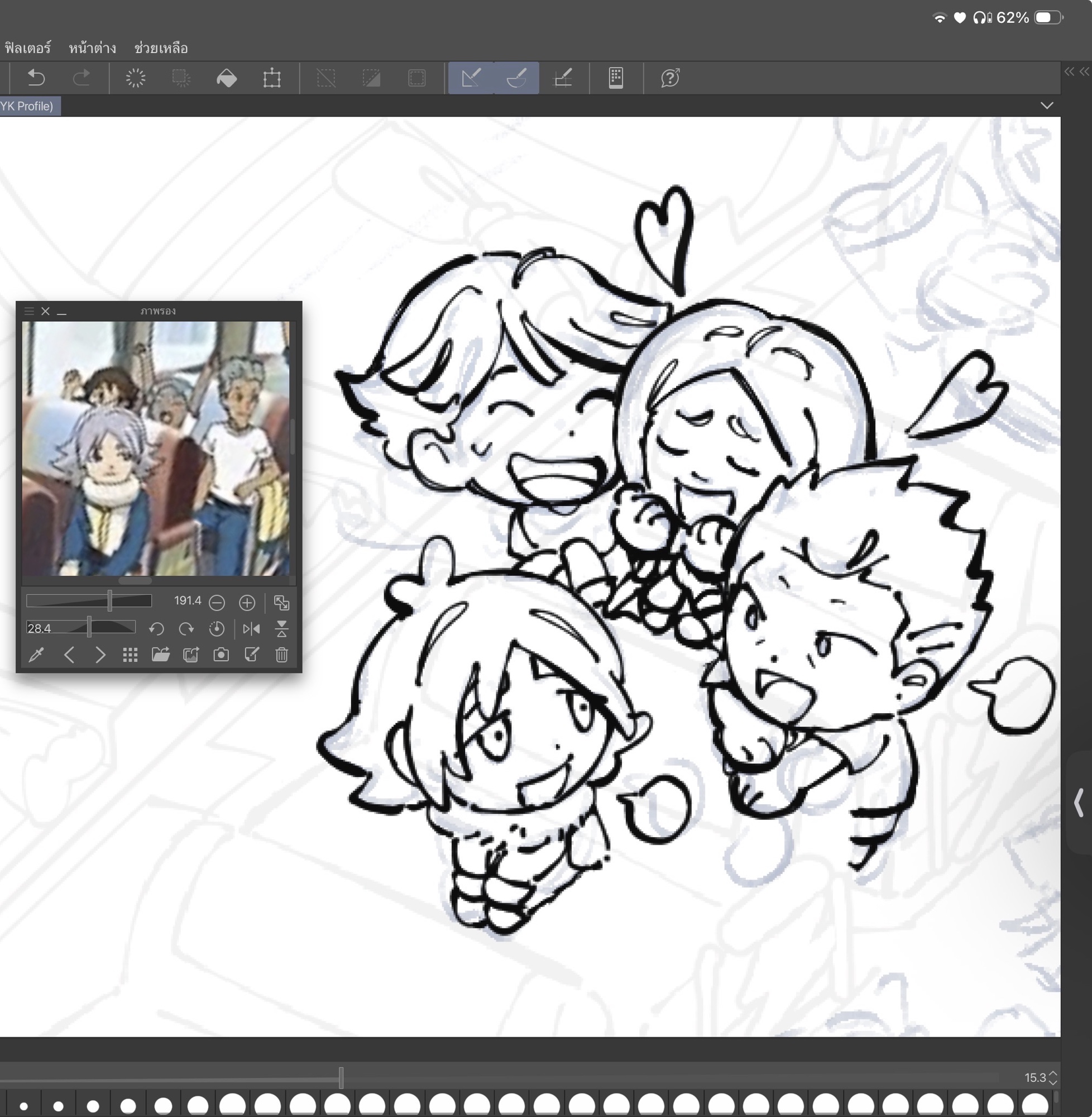The height and width of the screenshot is (1117, 1092).
Task: Flip sub view image horizontally
Action: (251, 629)
